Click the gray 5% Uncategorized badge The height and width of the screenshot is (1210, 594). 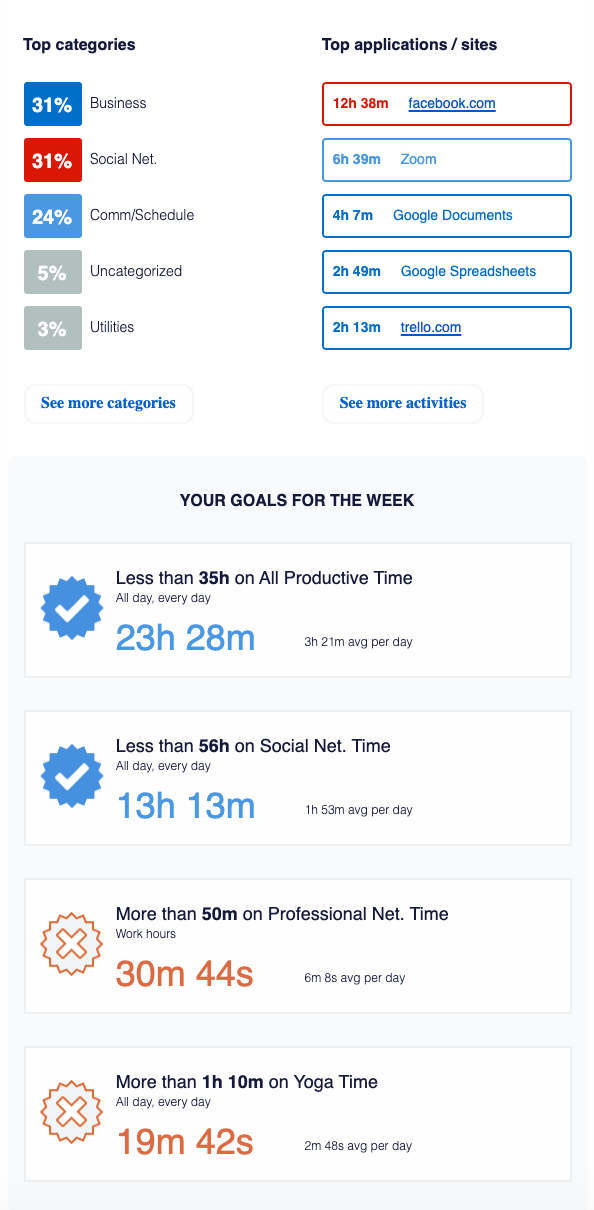pos(53,272)
